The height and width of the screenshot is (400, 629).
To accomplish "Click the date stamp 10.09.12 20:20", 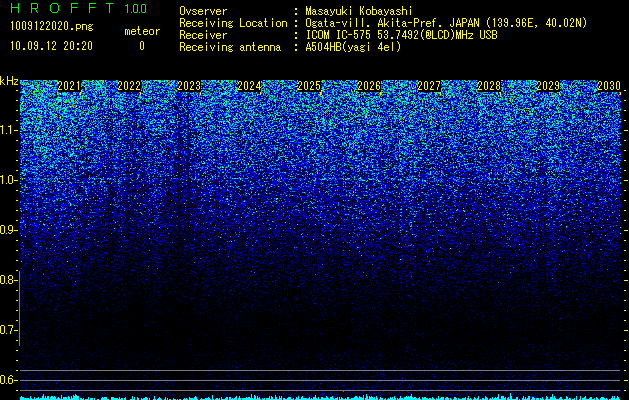I will click(51, 46).
